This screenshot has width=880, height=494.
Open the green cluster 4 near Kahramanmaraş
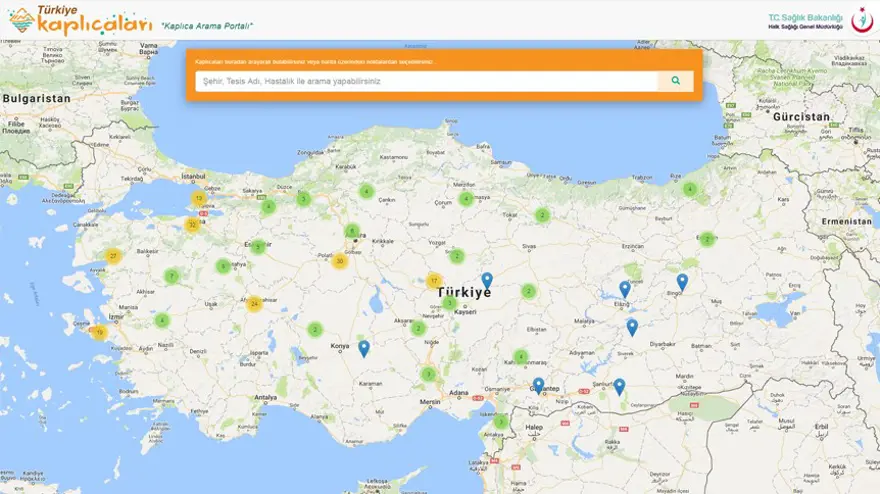(521, 356)
